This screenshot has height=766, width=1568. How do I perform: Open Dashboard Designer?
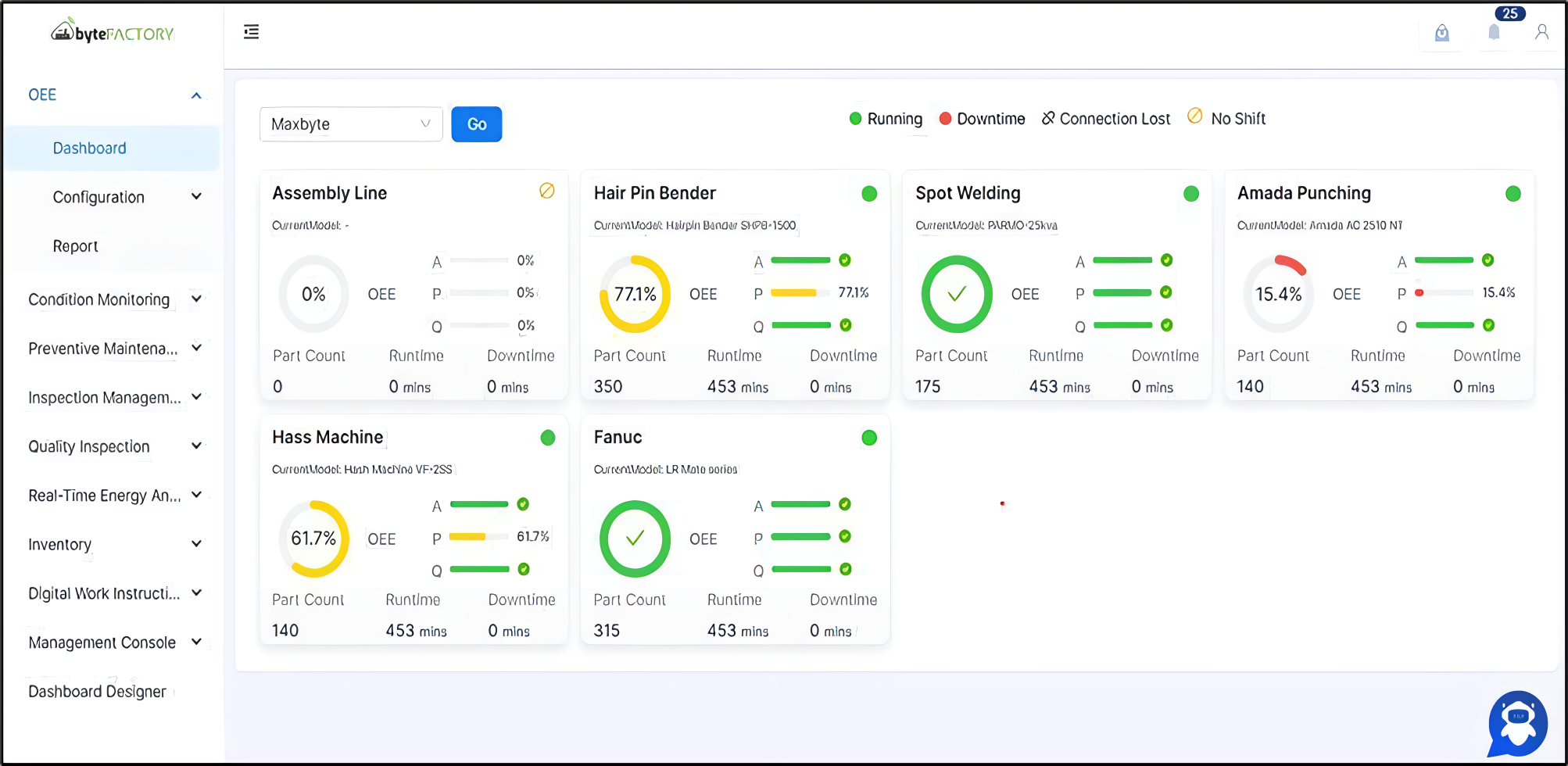[x=97, y=692]
